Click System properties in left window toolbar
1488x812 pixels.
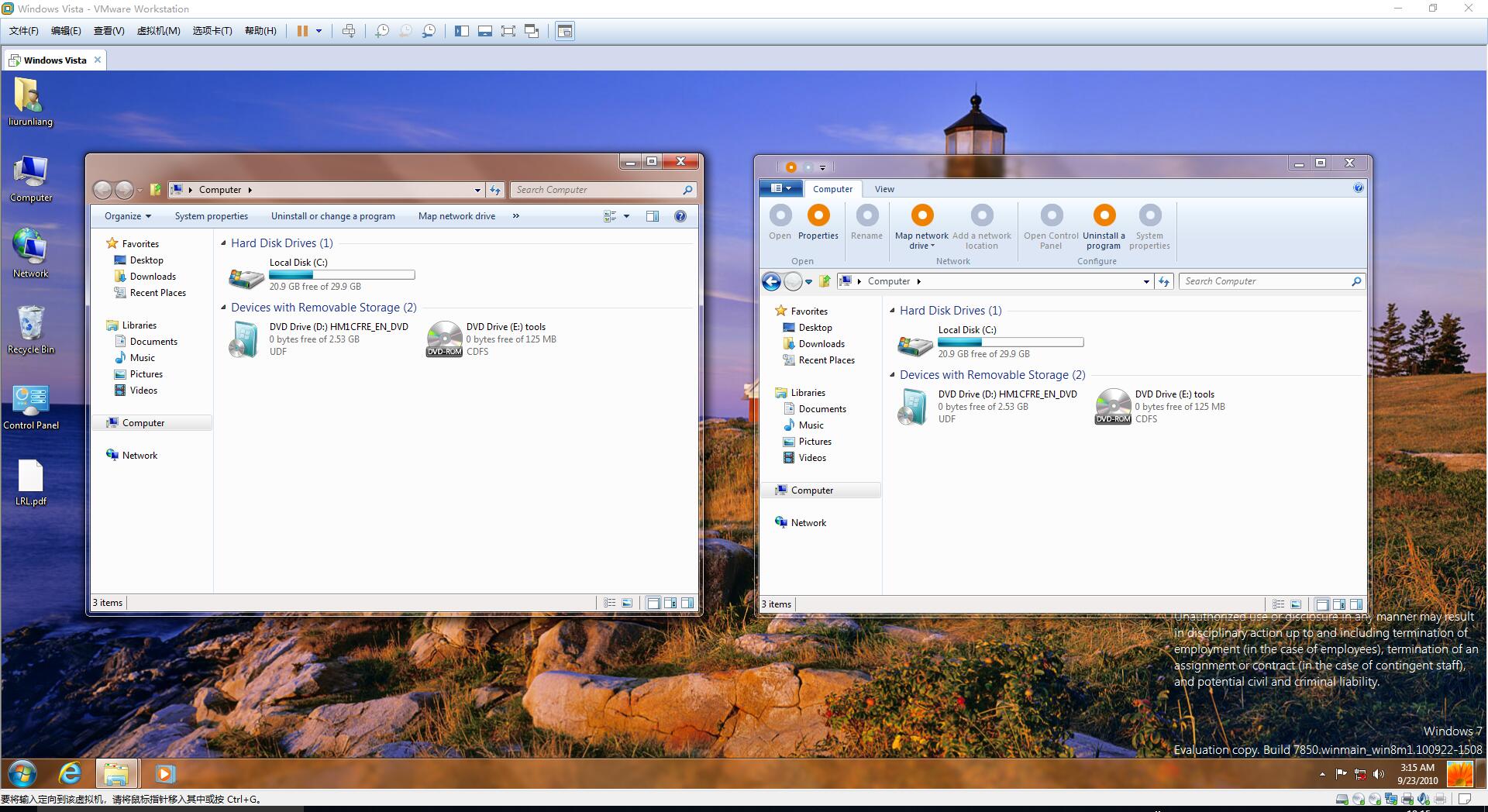pos(211,216)
